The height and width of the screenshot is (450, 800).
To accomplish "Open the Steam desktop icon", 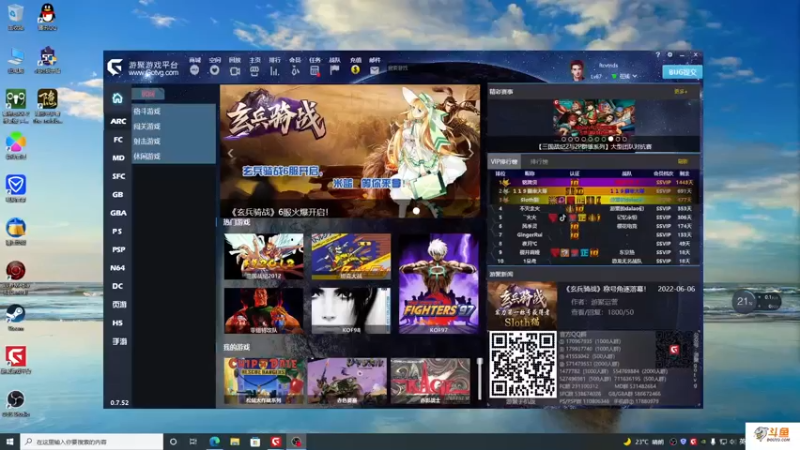I will click(15, 318).
